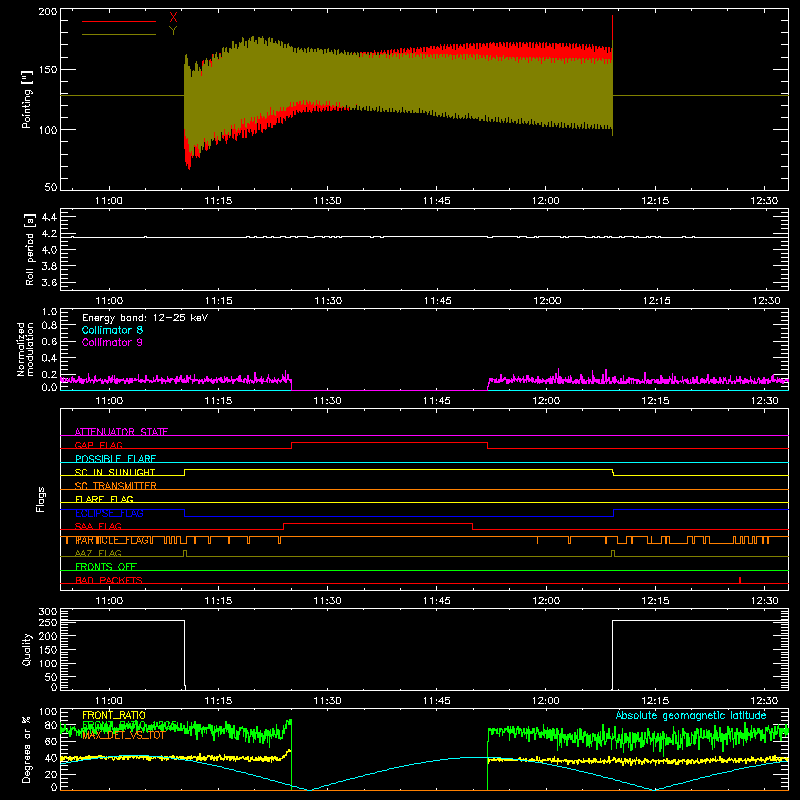Click the Normalized modulation axis title
800x800 pixels.
[x=25, y=349]
